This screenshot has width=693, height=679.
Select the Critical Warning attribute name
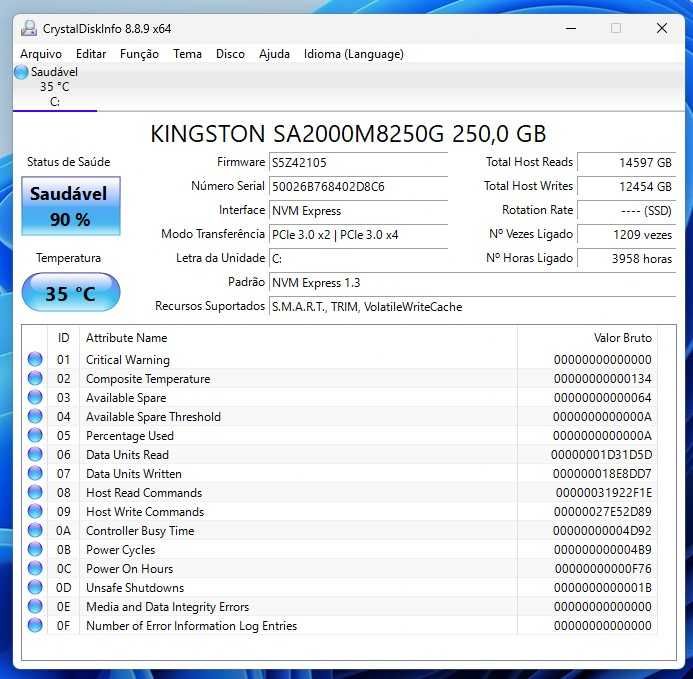pyautogui.click(x=128, y=360)
